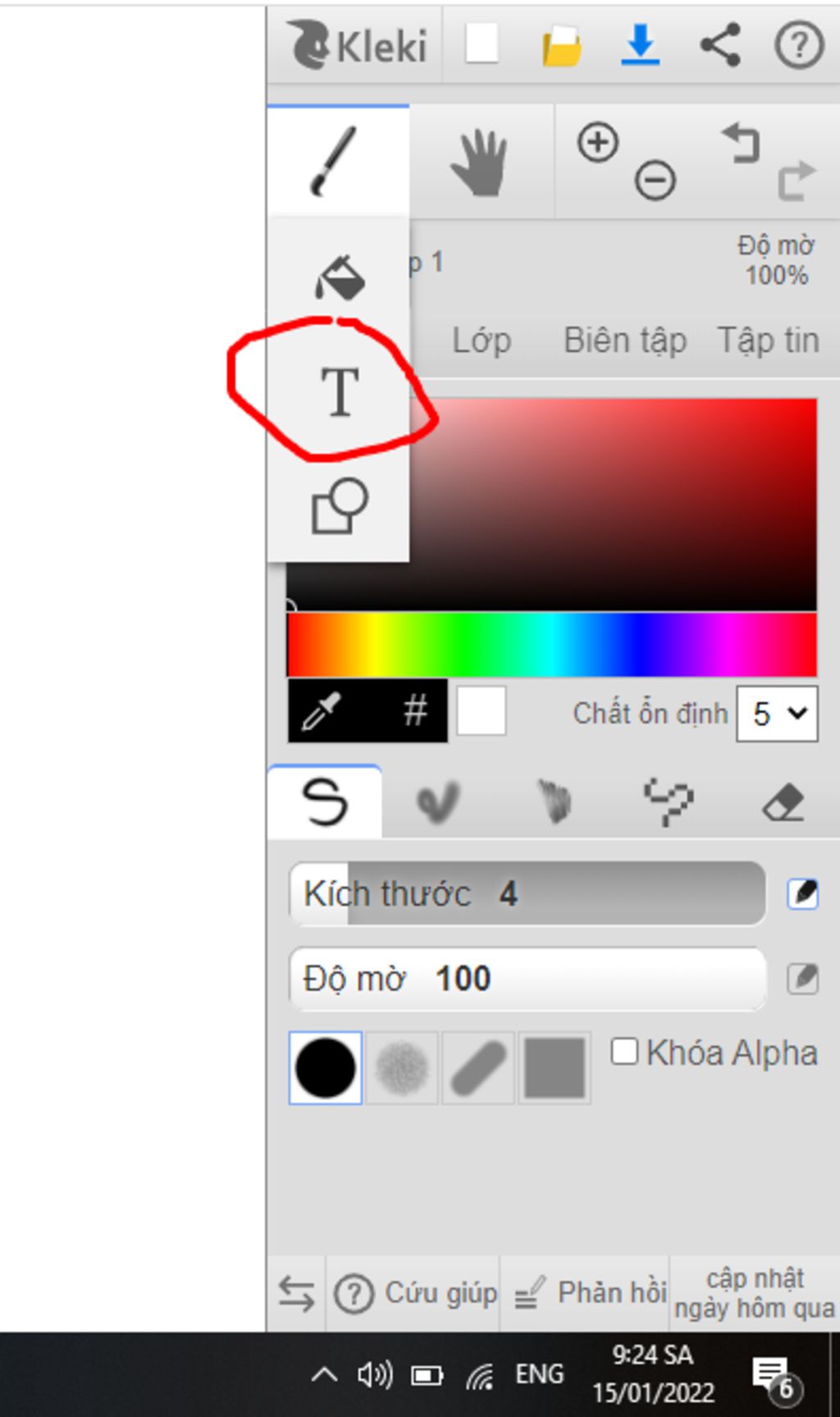Save image with download icon

point(640,44)
